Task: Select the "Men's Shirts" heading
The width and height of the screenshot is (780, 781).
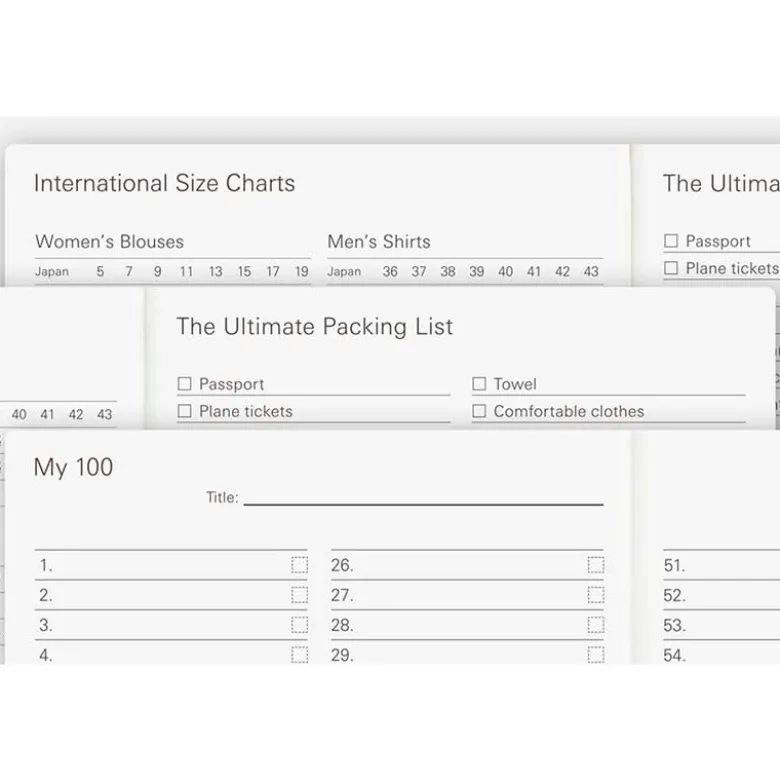Action: 379,242
